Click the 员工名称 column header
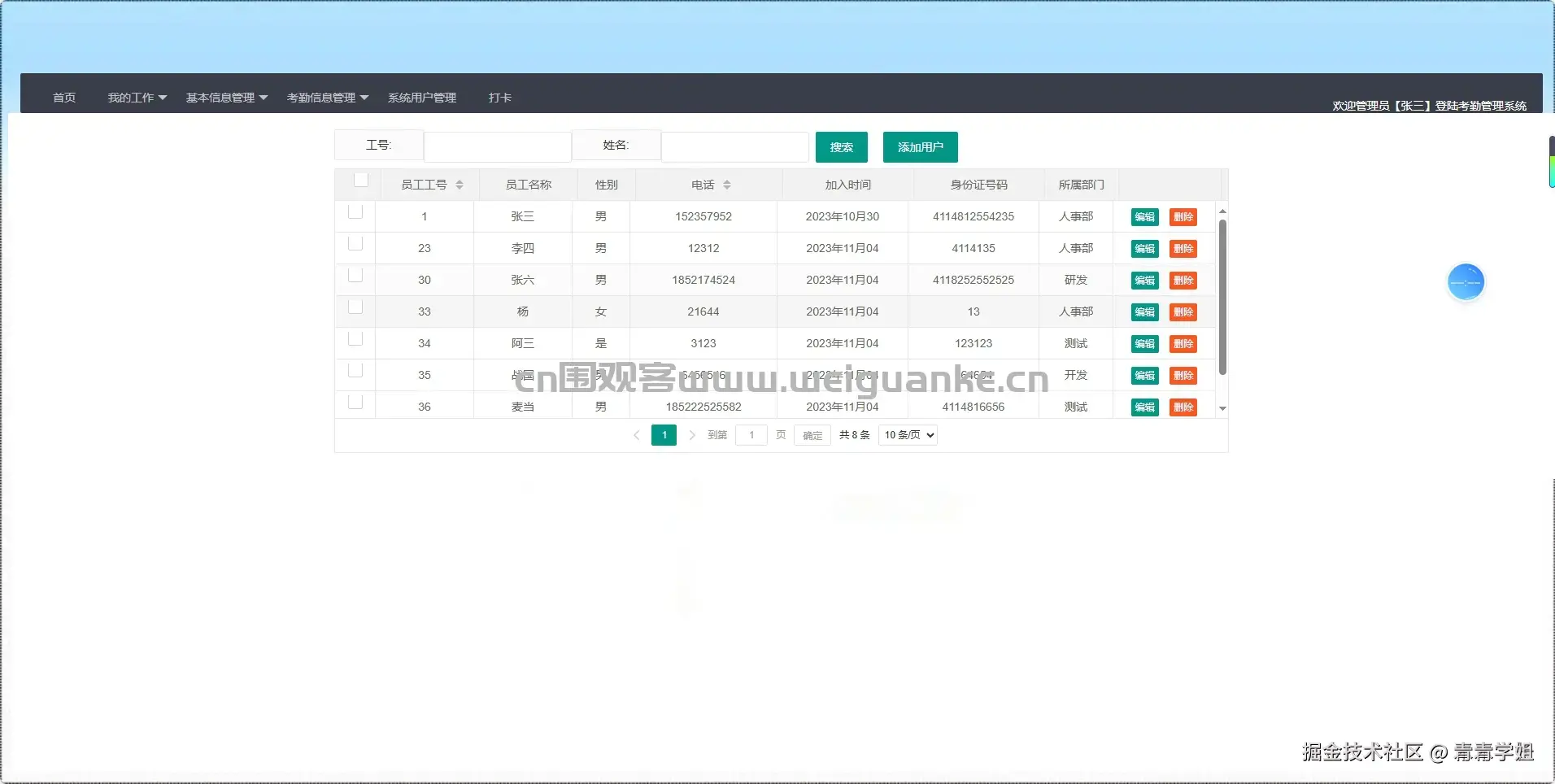 [x=529, y=185]
